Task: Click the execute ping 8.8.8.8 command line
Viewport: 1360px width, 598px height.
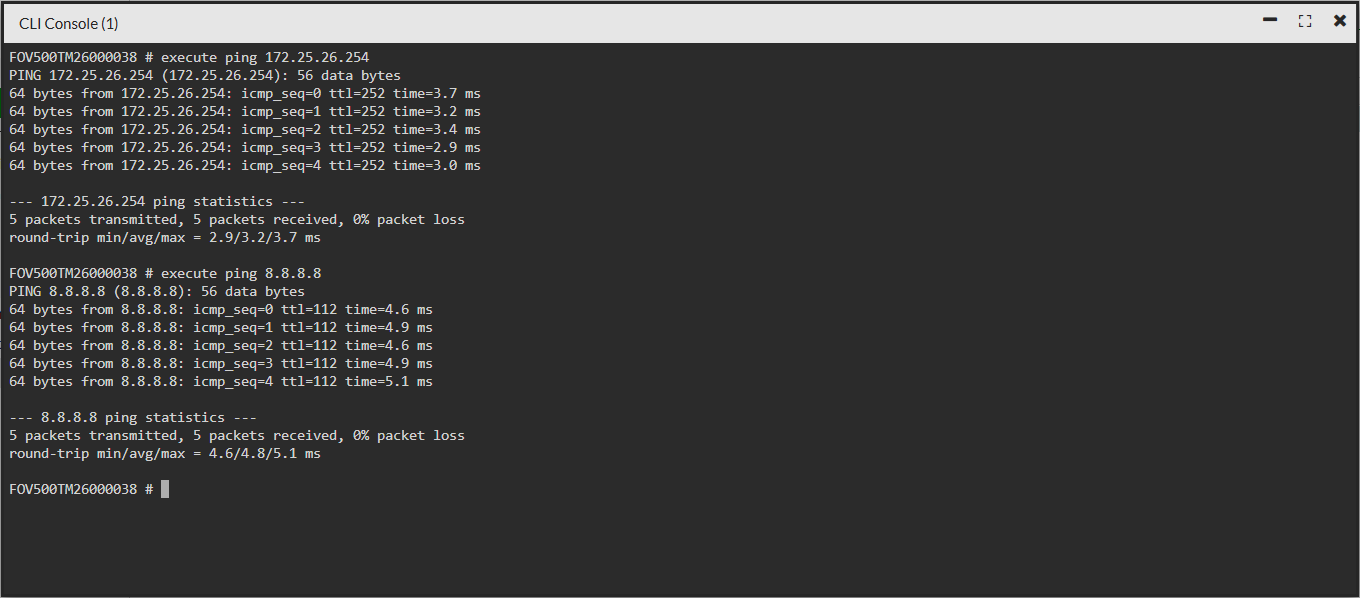Action: click(x=165, y=273)
